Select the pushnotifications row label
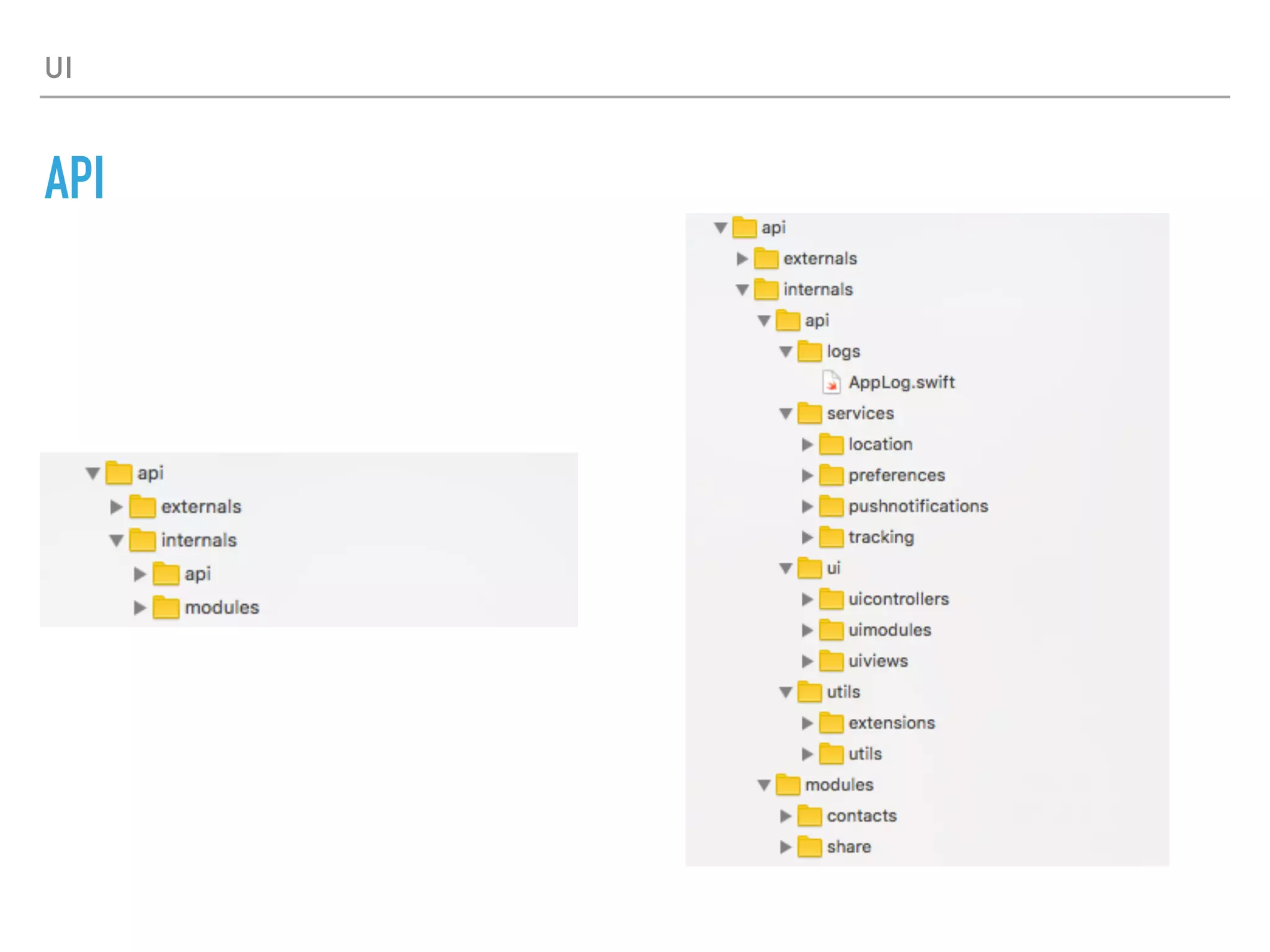The width and height of the screenshot is (1270, 952). pyautogui.click(x=918, y=506)
